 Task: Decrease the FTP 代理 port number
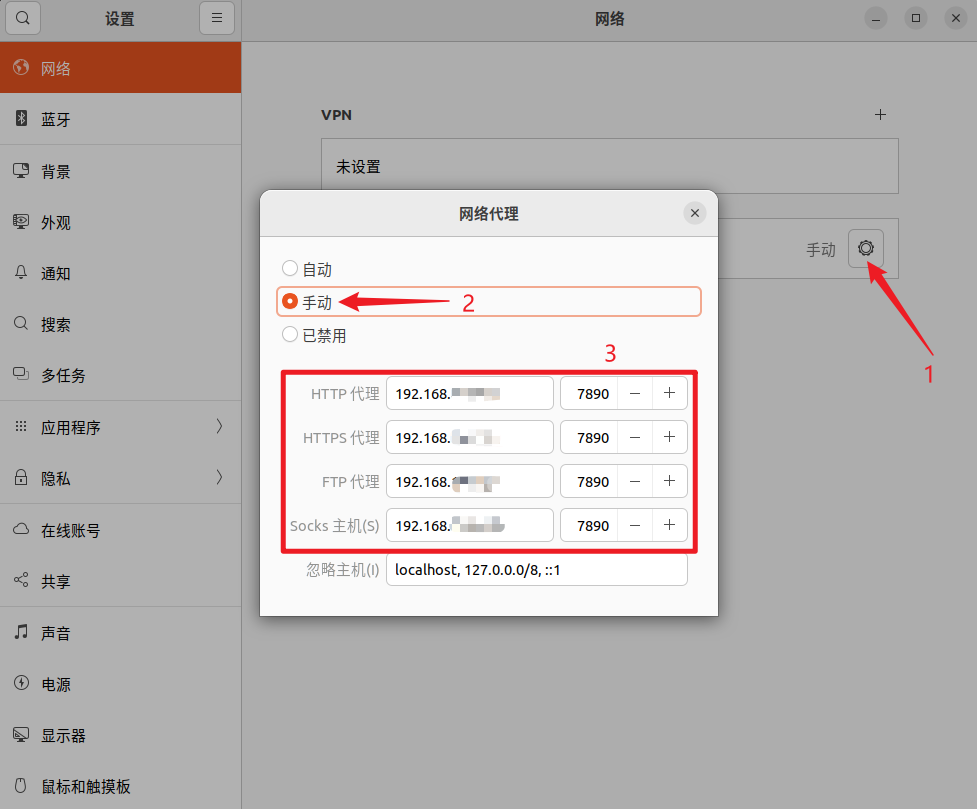point(635,481)
